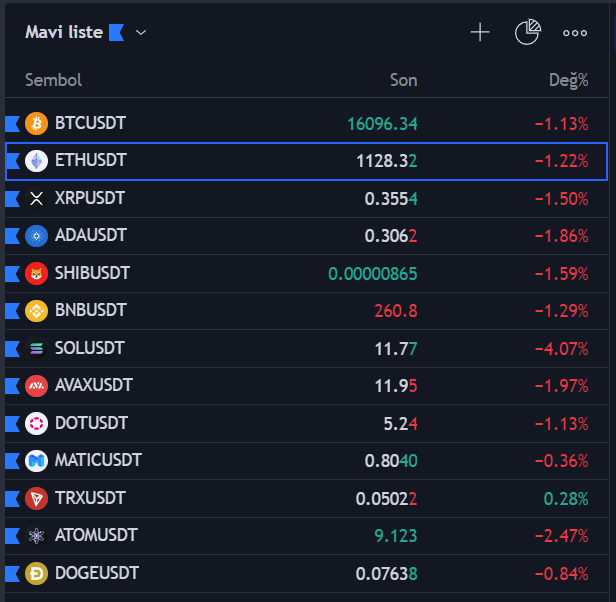Click the Bitcoin logo icon
Screen dimensions: 616x602
(36, 124)
